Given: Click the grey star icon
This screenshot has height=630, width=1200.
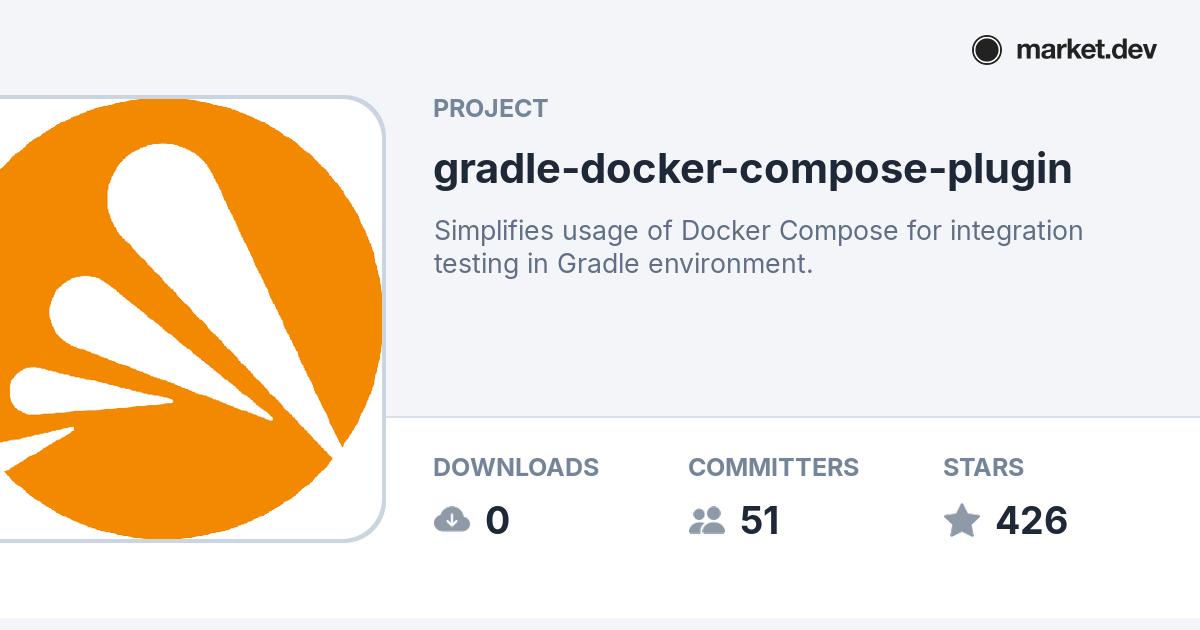Looking at the screenshot, I should point(962,520).
